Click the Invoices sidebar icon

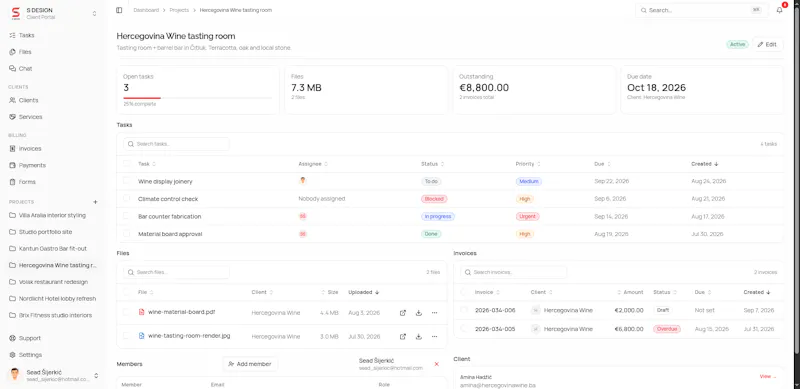coord(12,149)
